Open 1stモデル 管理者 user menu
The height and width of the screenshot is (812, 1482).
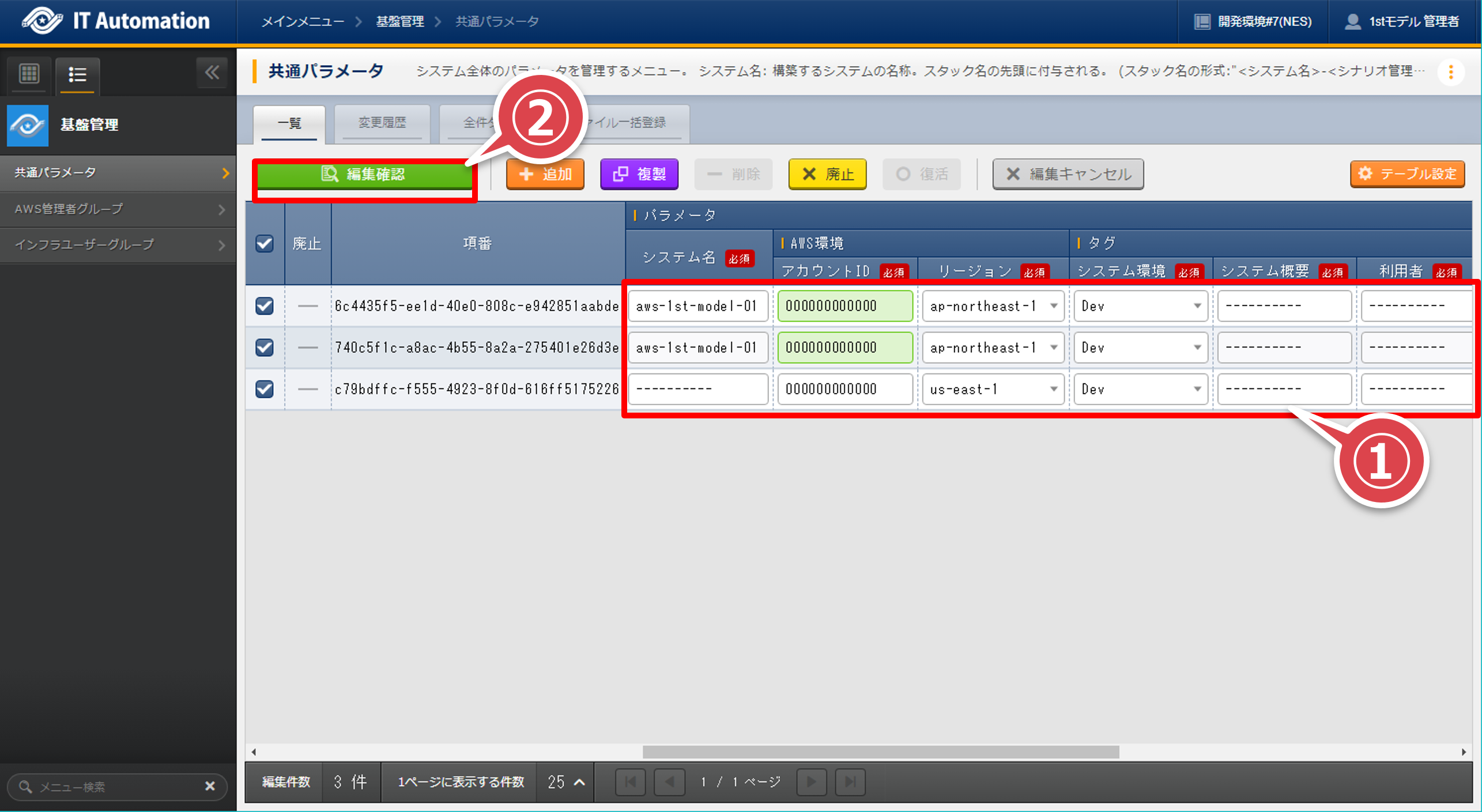pyautogui.click(x=1402, y=22)
